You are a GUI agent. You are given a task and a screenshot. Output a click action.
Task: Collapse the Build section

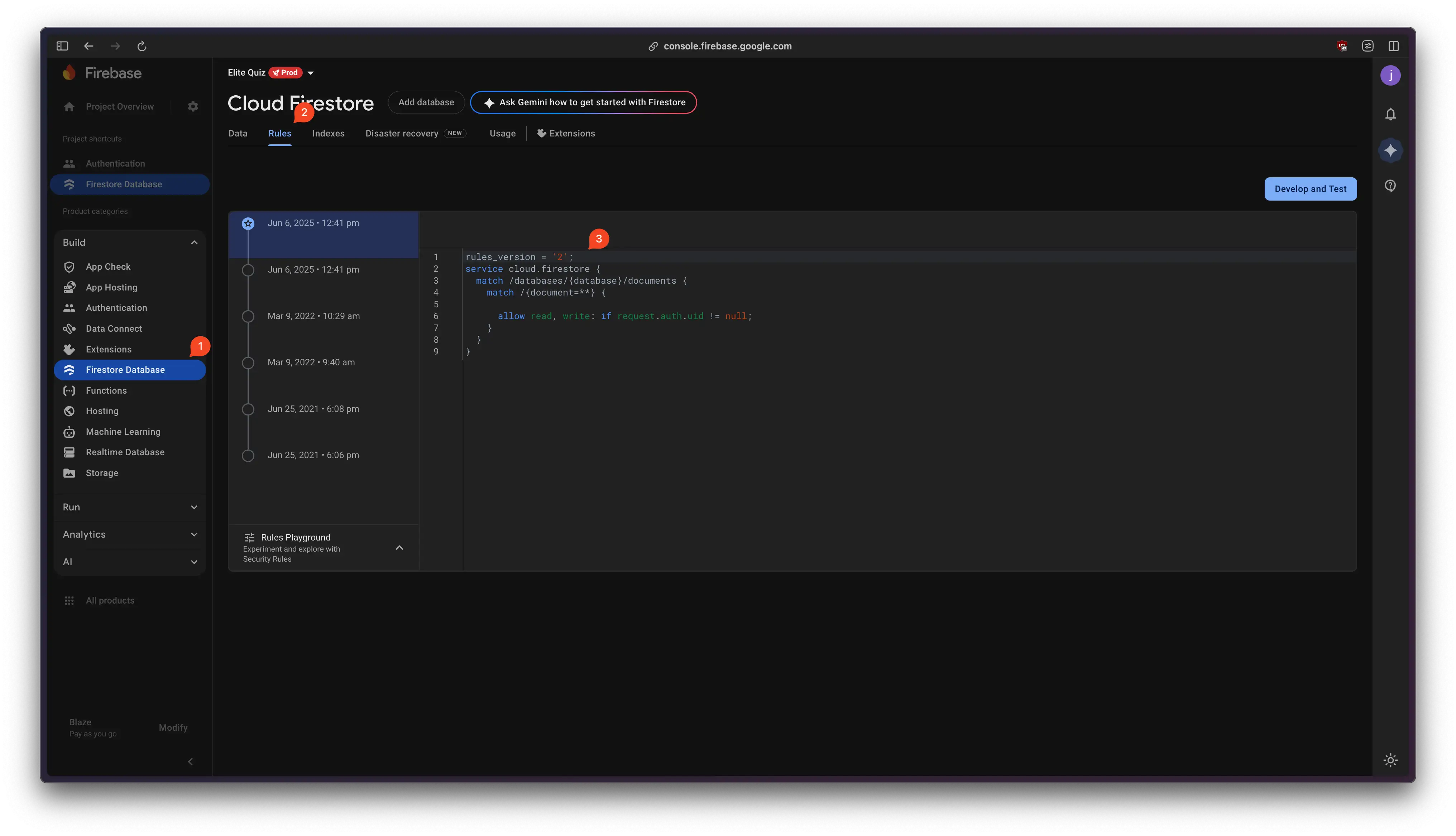(x=194, y=242)
